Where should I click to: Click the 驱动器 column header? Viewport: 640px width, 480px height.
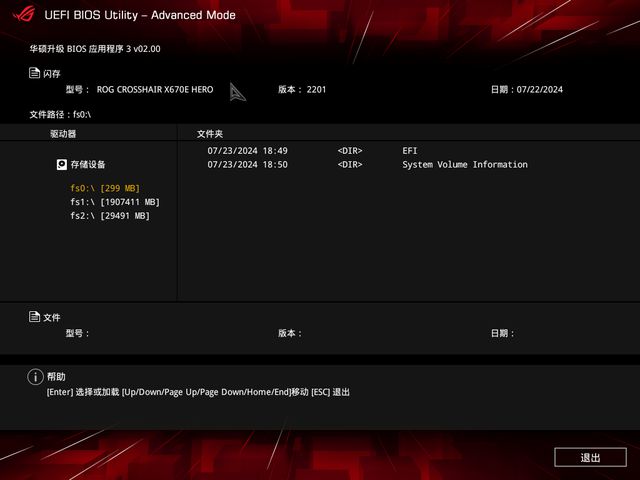(x=63, y=134)
